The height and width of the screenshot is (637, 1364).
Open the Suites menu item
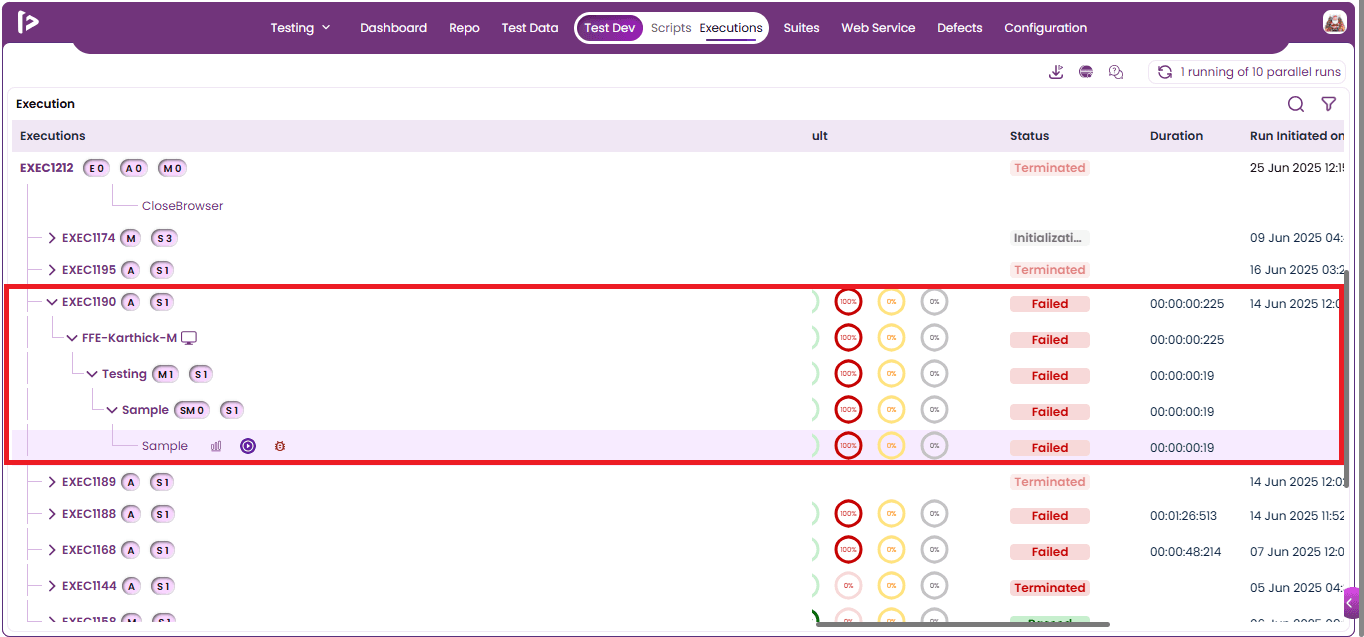tap(801, 28)
